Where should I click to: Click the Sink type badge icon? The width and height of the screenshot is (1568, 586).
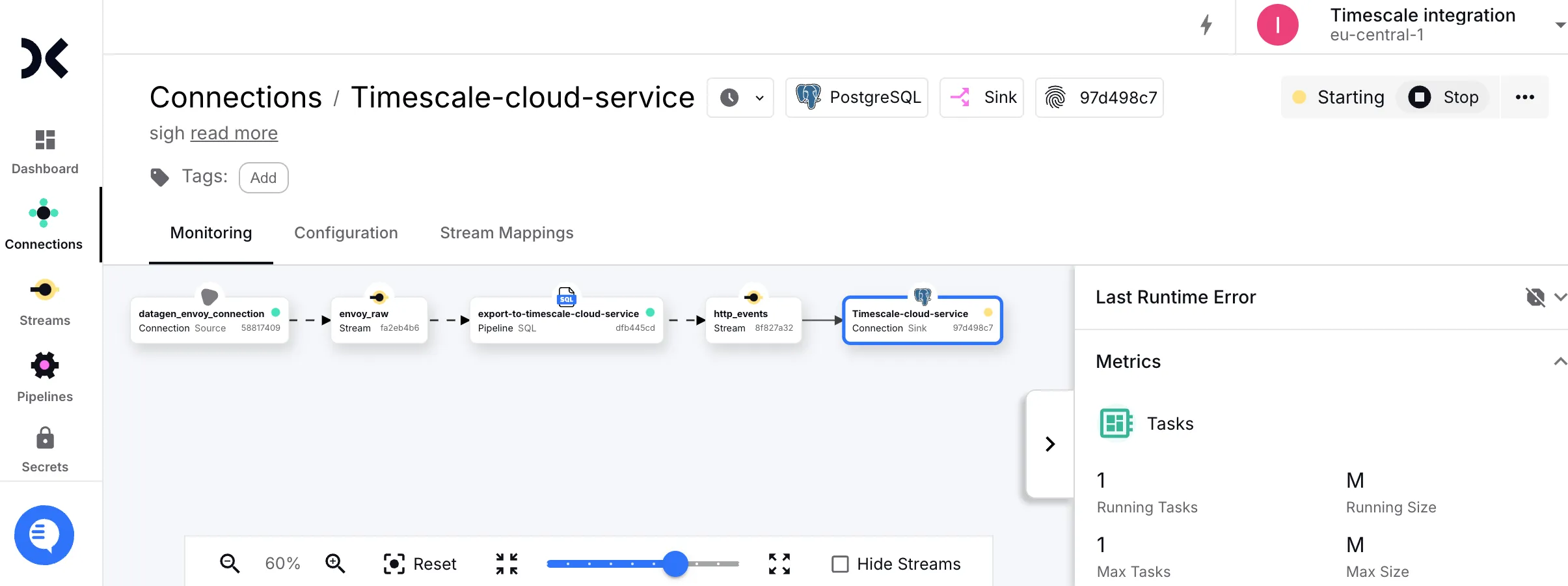[960, 97]
